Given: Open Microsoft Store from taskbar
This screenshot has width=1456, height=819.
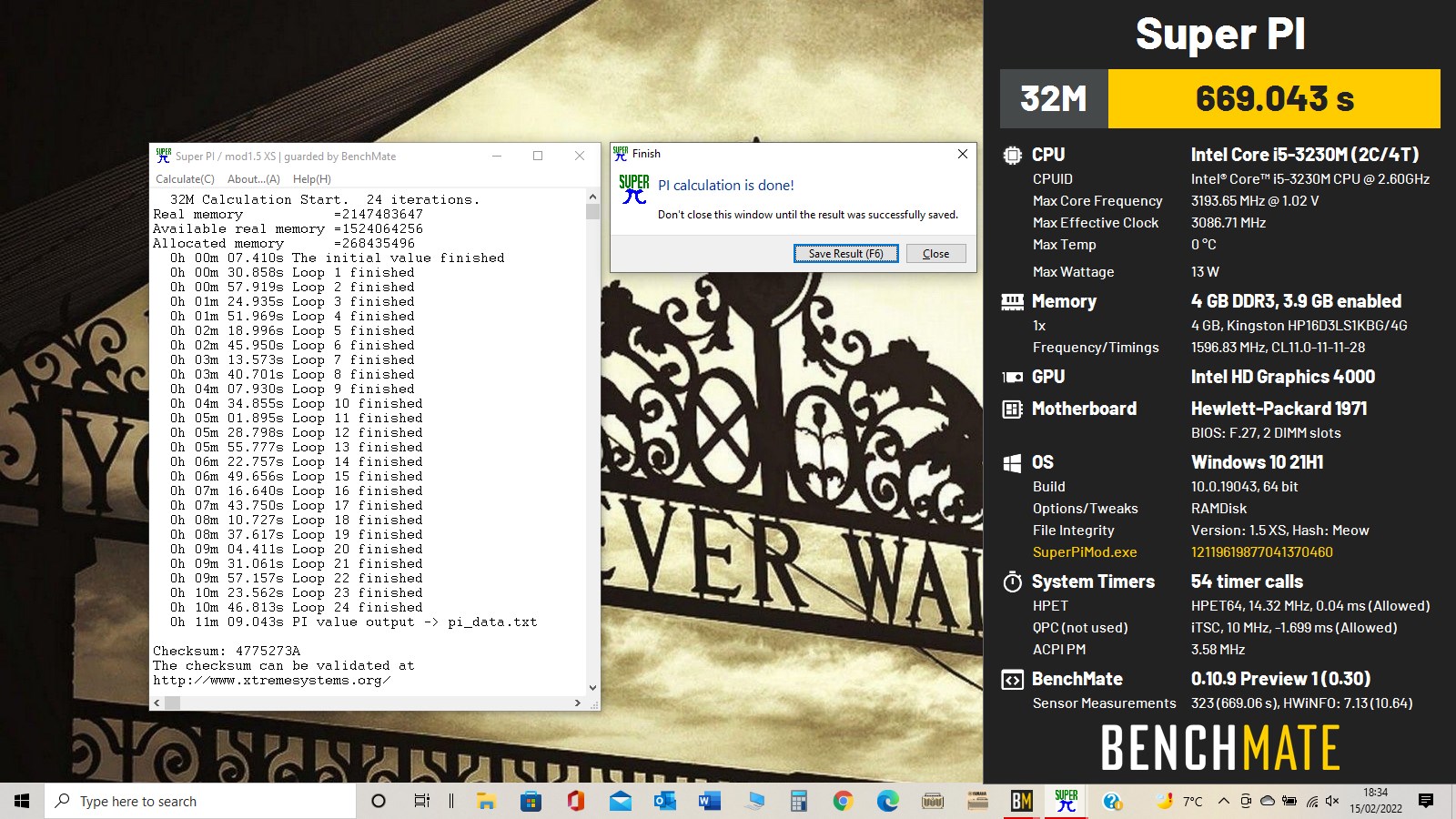Looking at the screenshot, I should click(x=531, y=801).
